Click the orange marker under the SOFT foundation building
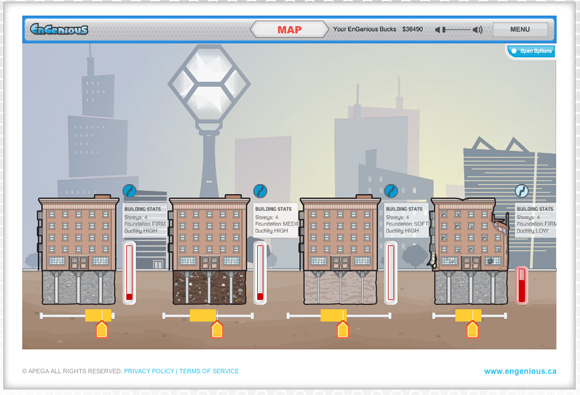Screen dimensions: 580x395 click(x=343, y=330)
